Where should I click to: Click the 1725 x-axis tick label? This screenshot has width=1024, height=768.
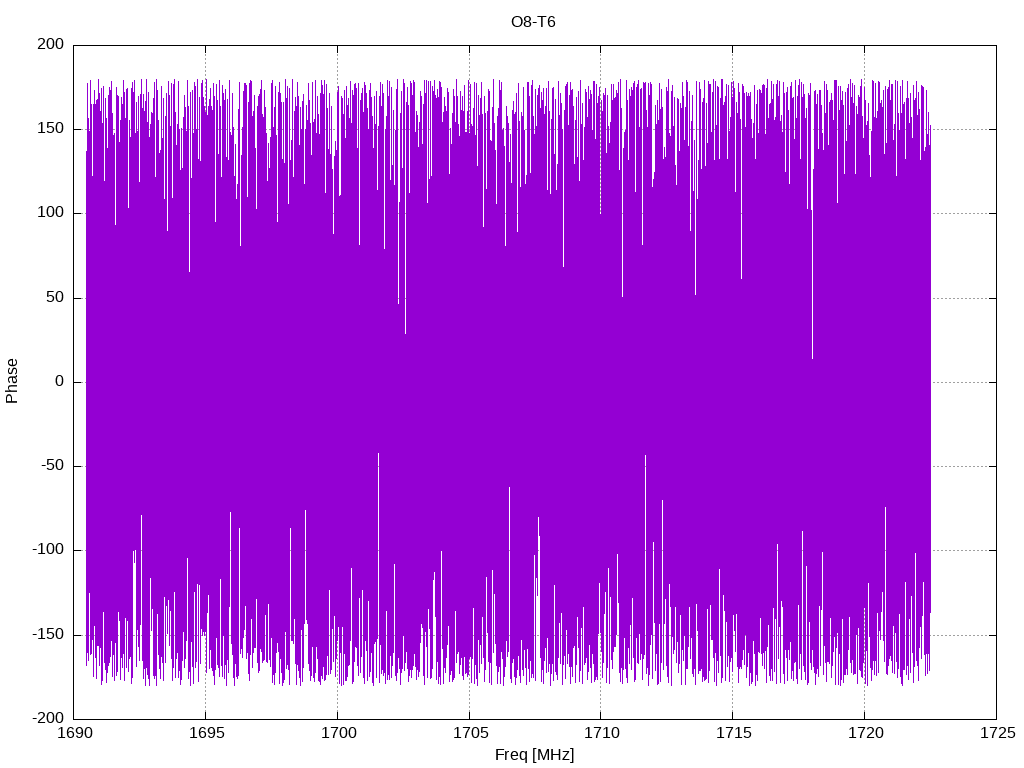click(x=997, y=733)
